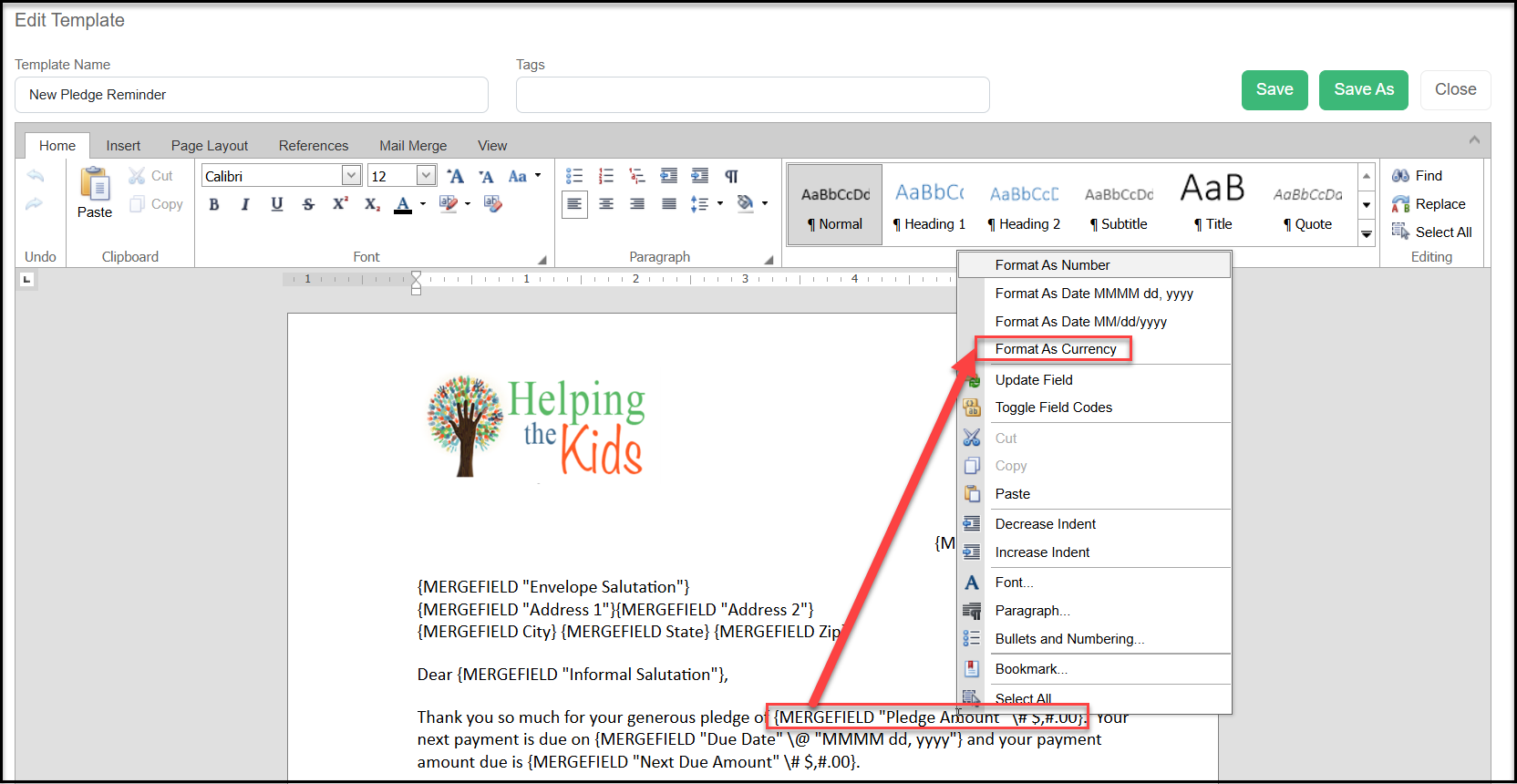1517x784 pixels.
Task: Expand font color dropdown arrow
Action: coord(423,204)
